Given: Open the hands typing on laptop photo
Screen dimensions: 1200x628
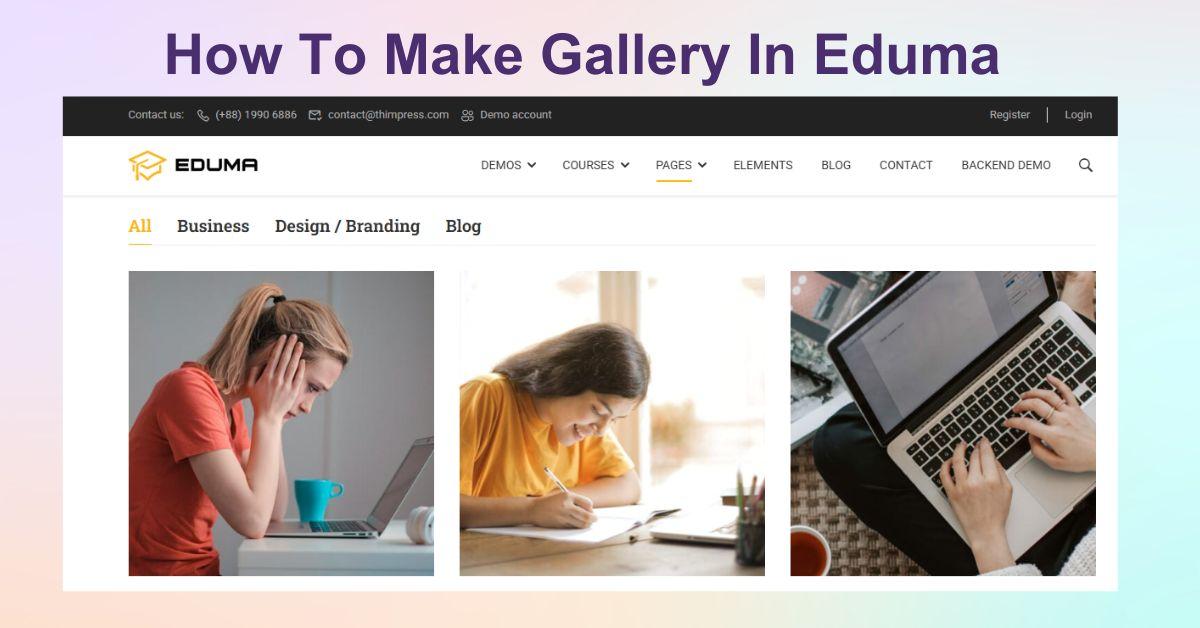Looking at the screenshot, I should click(943, 423).
